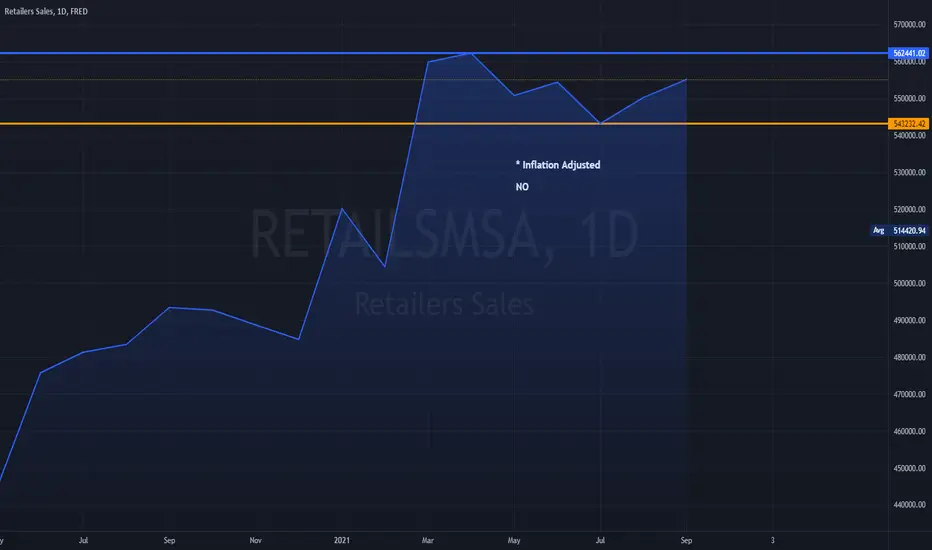Click the 570000.00 price axis value
This screenshot has width=932, height=550.
909,24
